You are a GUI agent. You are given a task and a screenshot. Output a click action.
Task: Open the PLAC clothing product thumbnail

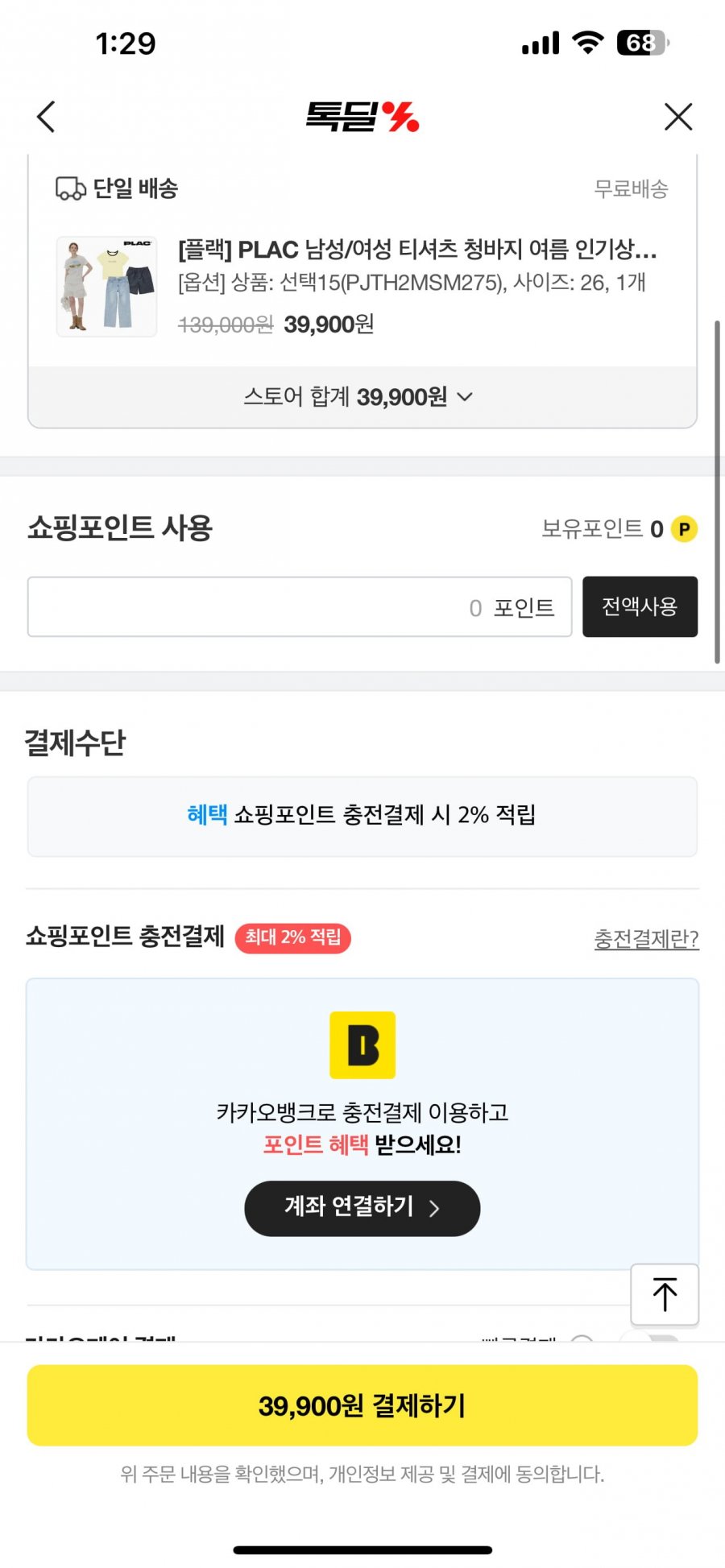pyautogui.click(x=106, y=286)
